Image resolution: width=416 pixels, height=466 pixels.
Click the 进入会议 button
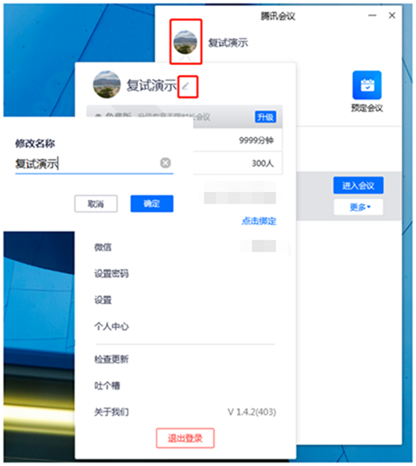tap(358, 185)
